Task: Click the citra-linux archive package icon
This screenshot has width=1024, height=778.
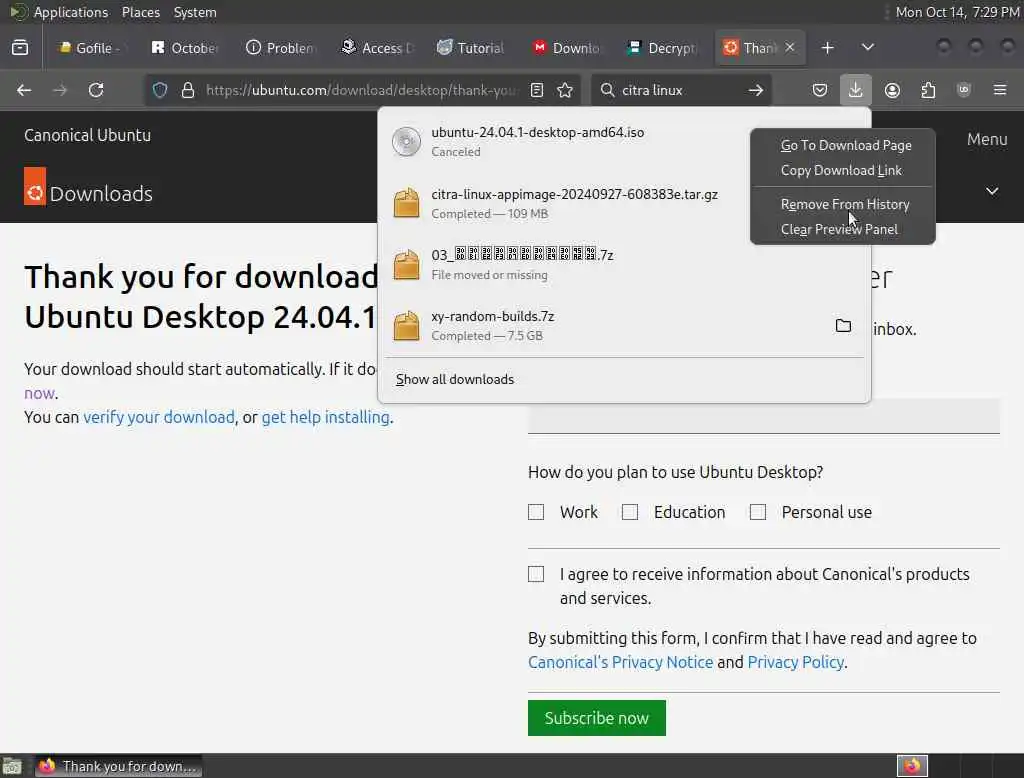Action: (406, 203)
